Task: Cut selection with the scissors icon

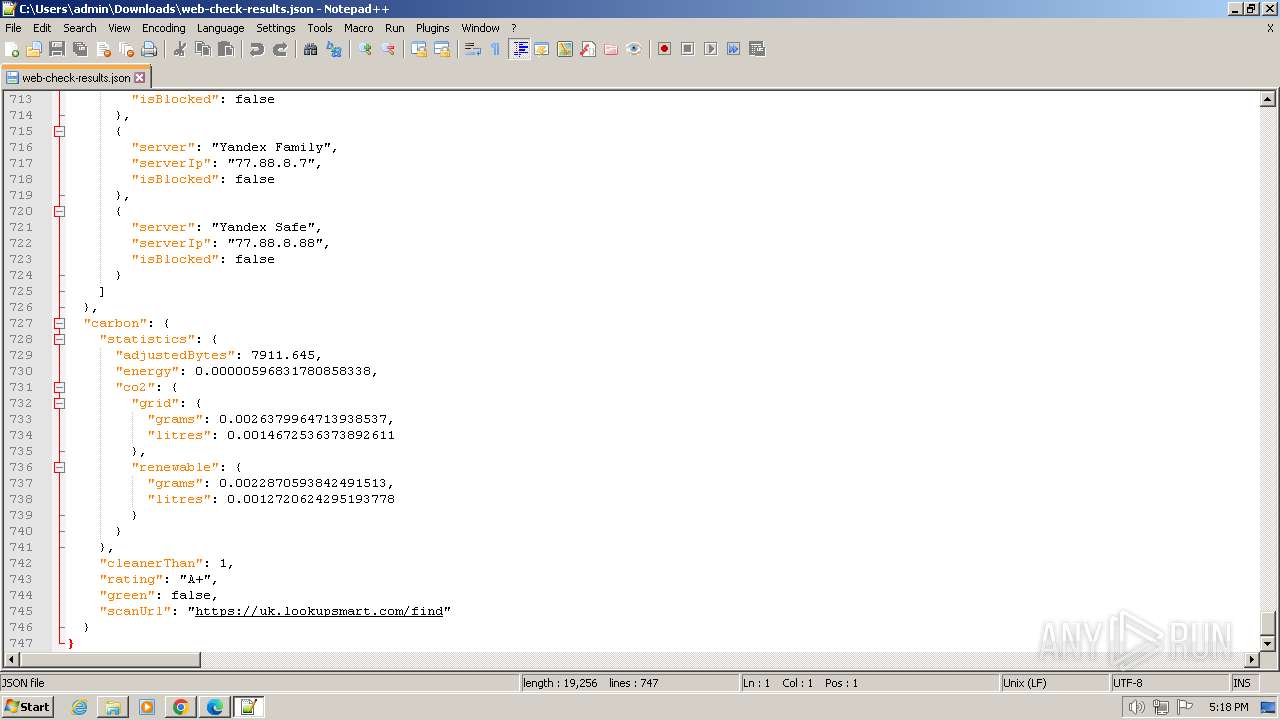Action: [x=180, y=49]
